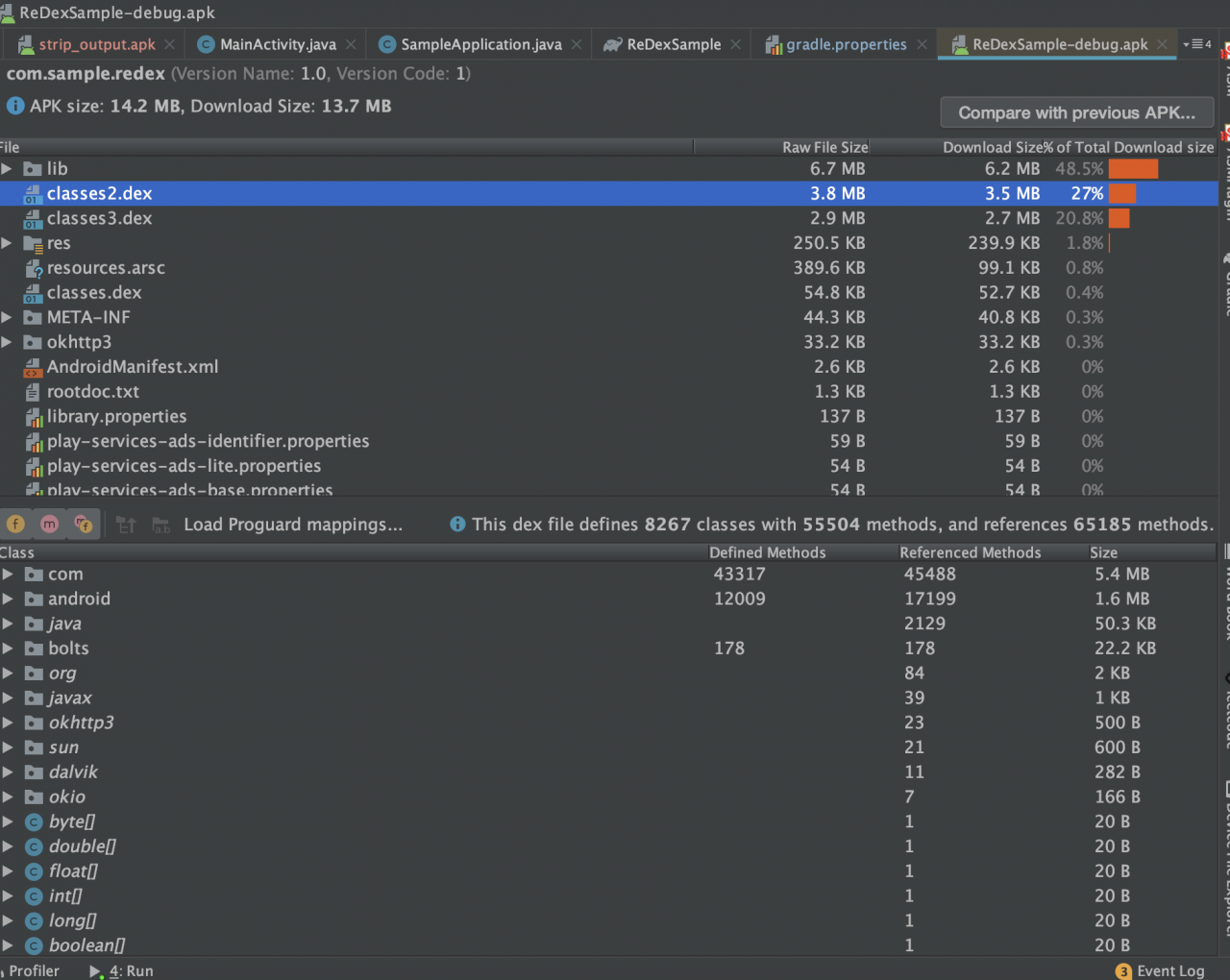Click Load Proguard mappings button
The height and width of the screenshot is (980, 1230).
[x=293, y=525]
